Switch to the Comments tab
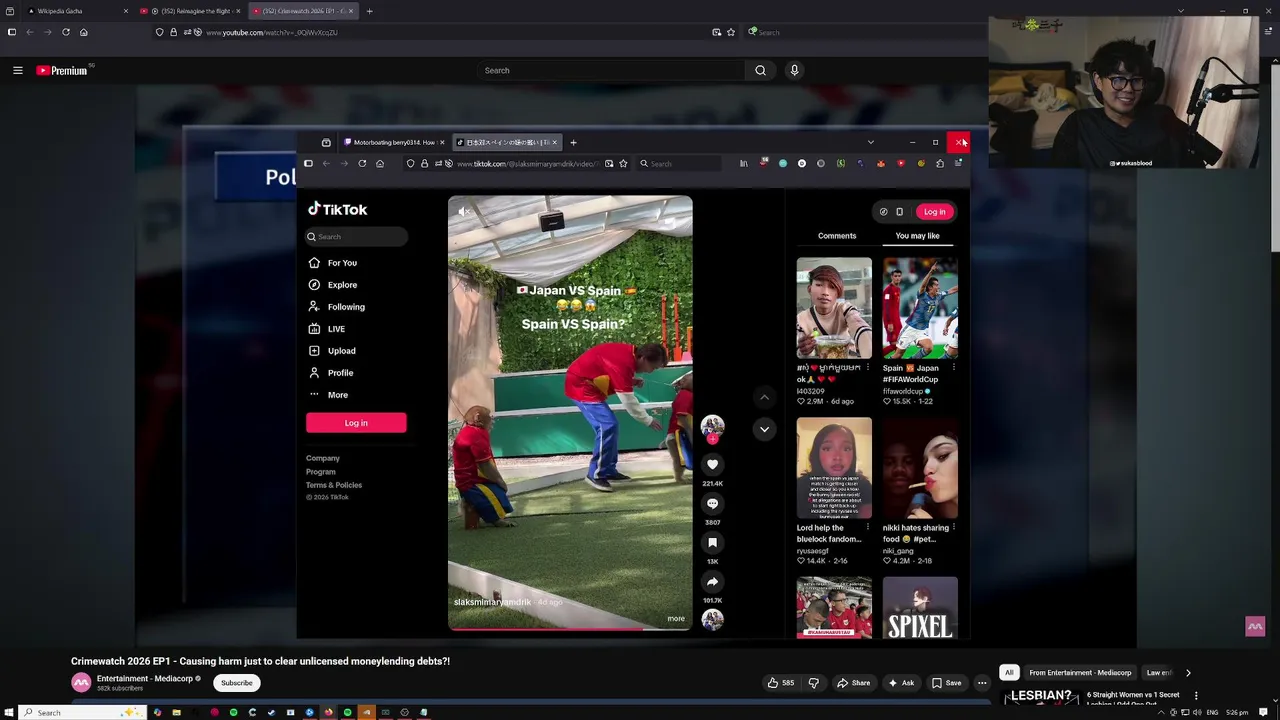 point(837,236)
